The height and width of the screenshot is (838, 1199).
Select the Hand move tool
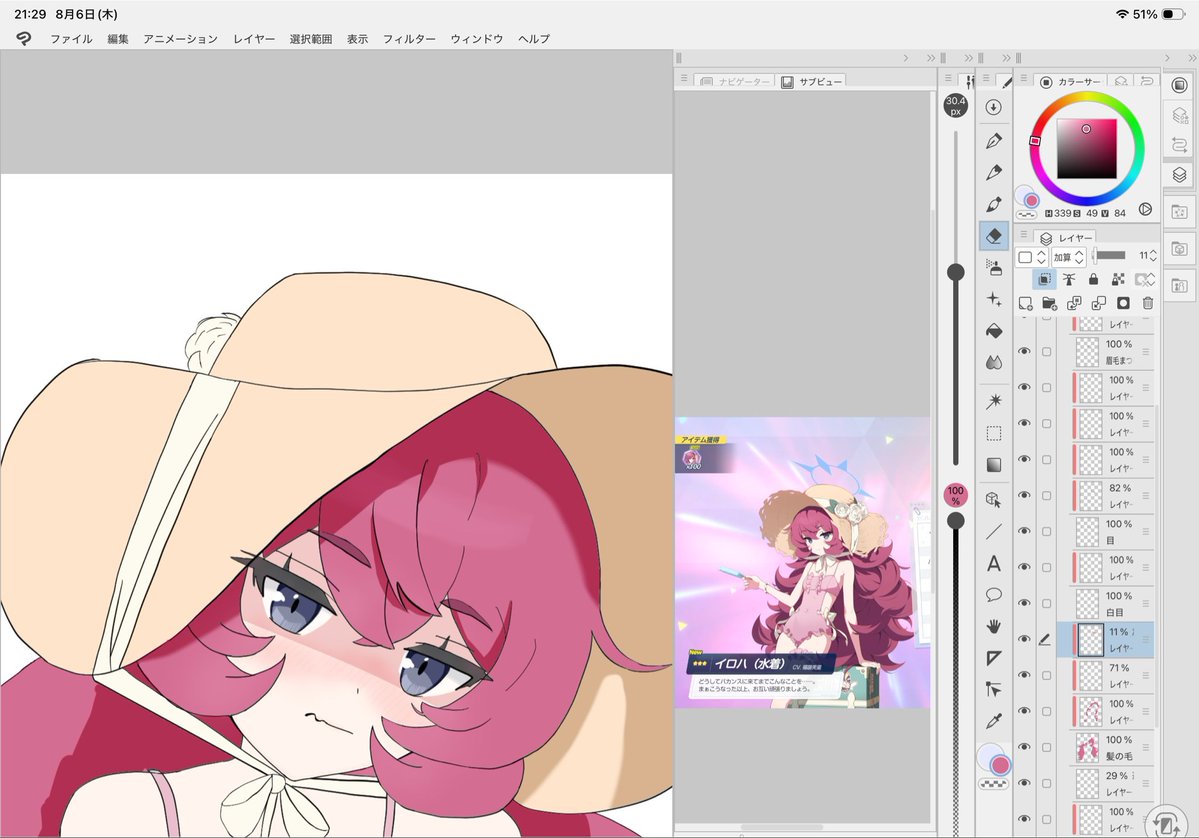click(993, 626)
